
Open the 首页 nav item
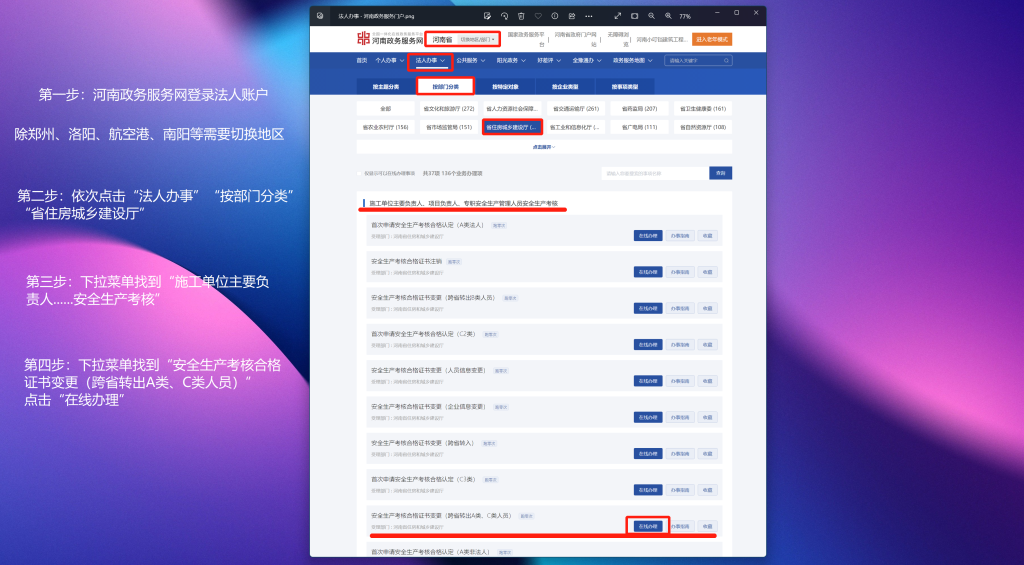tap(362, 60)
